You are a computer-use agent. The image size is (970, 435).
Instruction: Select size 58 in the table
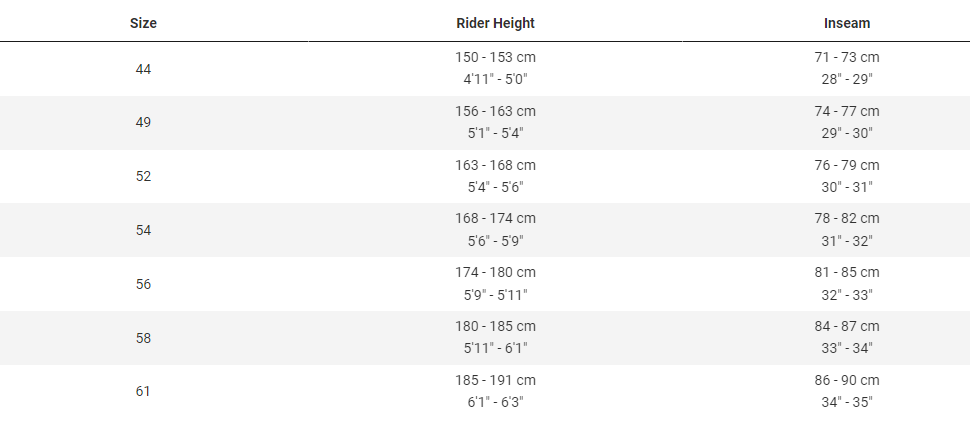[x=143, y=338]
